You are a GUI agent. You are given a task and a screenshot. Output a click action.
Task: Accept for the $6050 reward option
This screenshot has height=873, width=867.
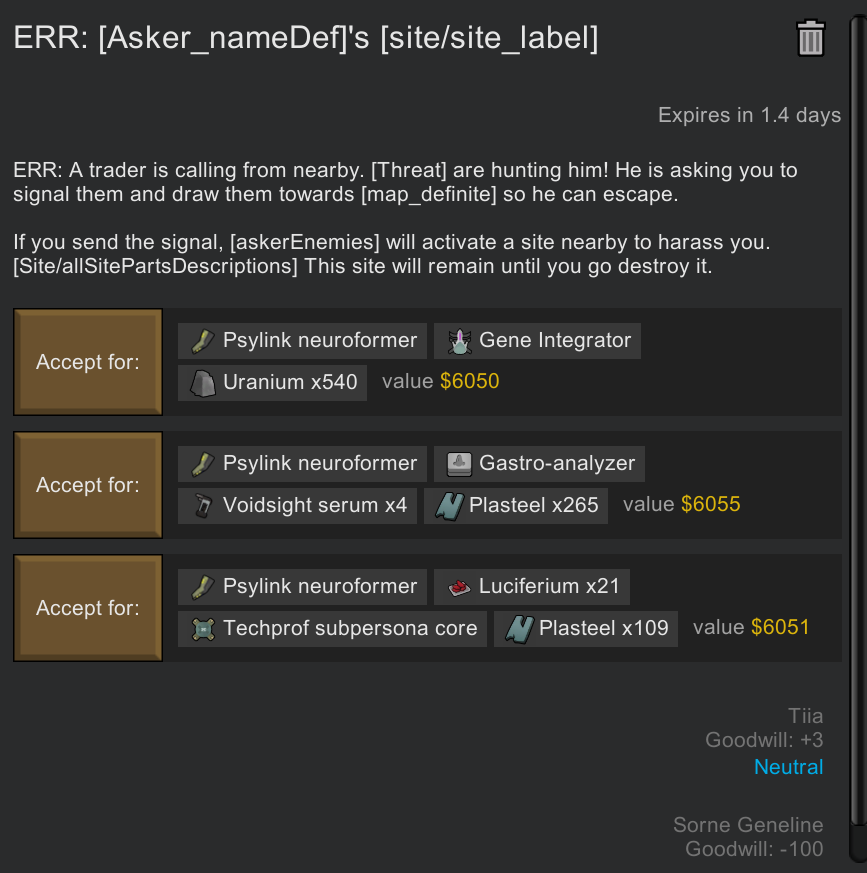[88, 362]
